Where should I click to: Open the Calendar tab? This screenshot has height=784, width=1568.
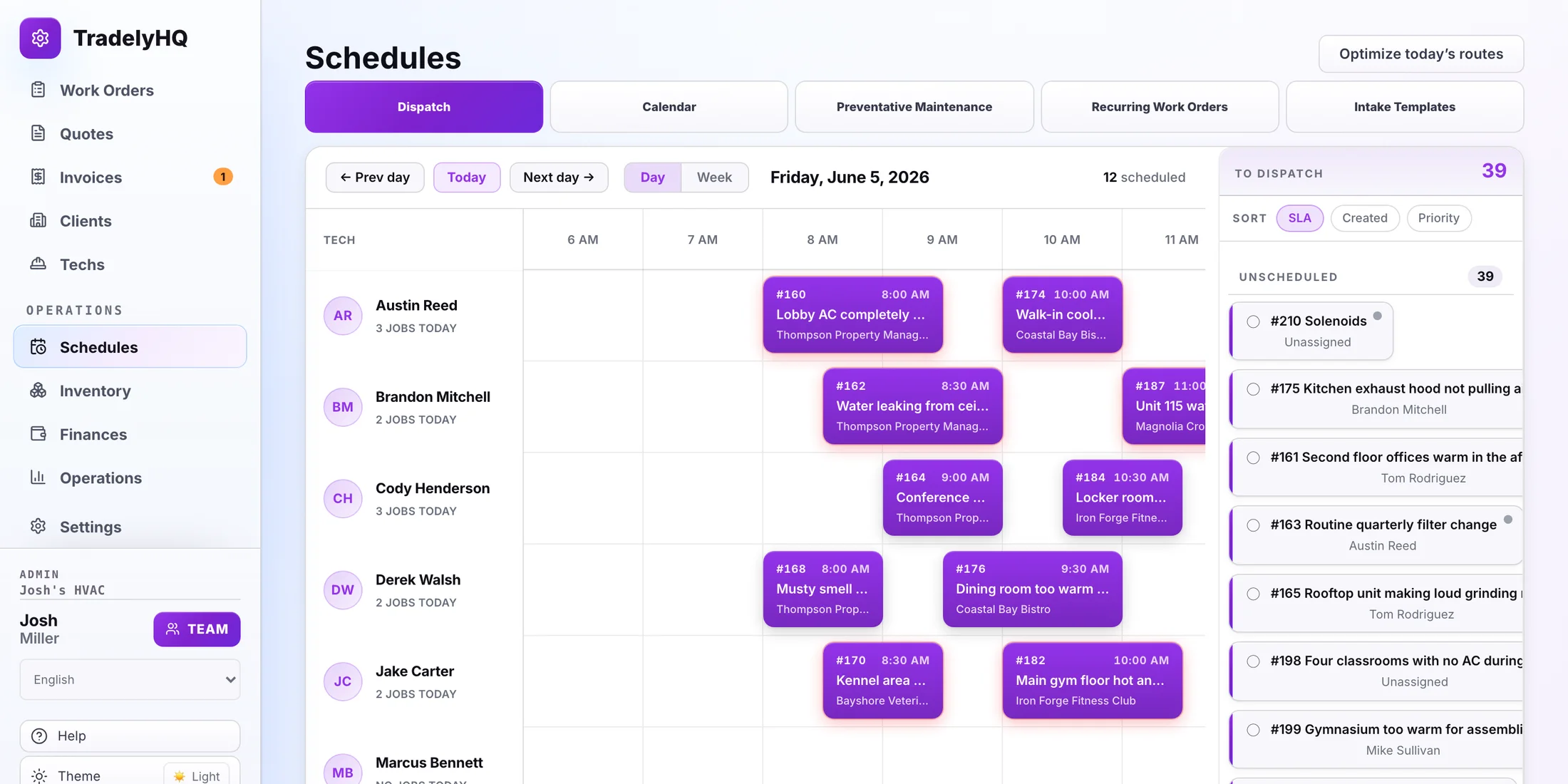pos(669,106)
